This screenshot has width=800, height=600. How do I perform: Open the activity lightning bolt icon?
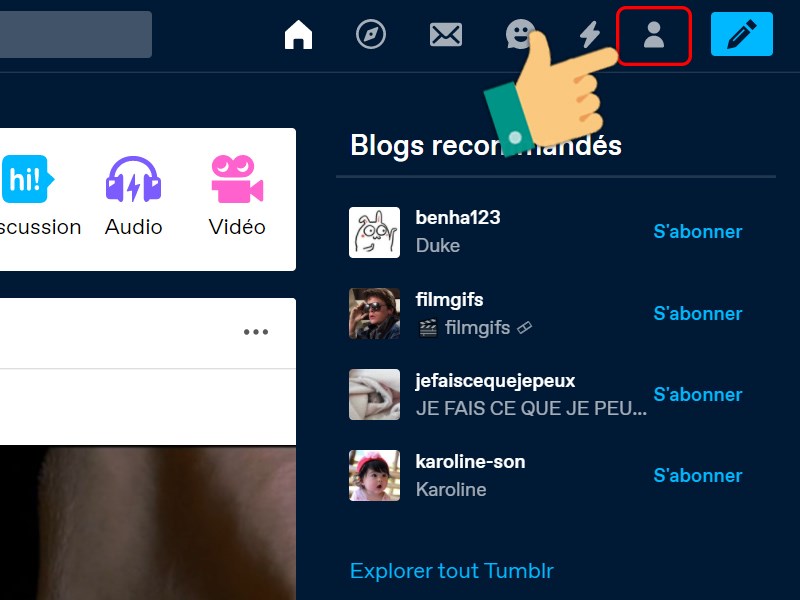tap(590, 35)
